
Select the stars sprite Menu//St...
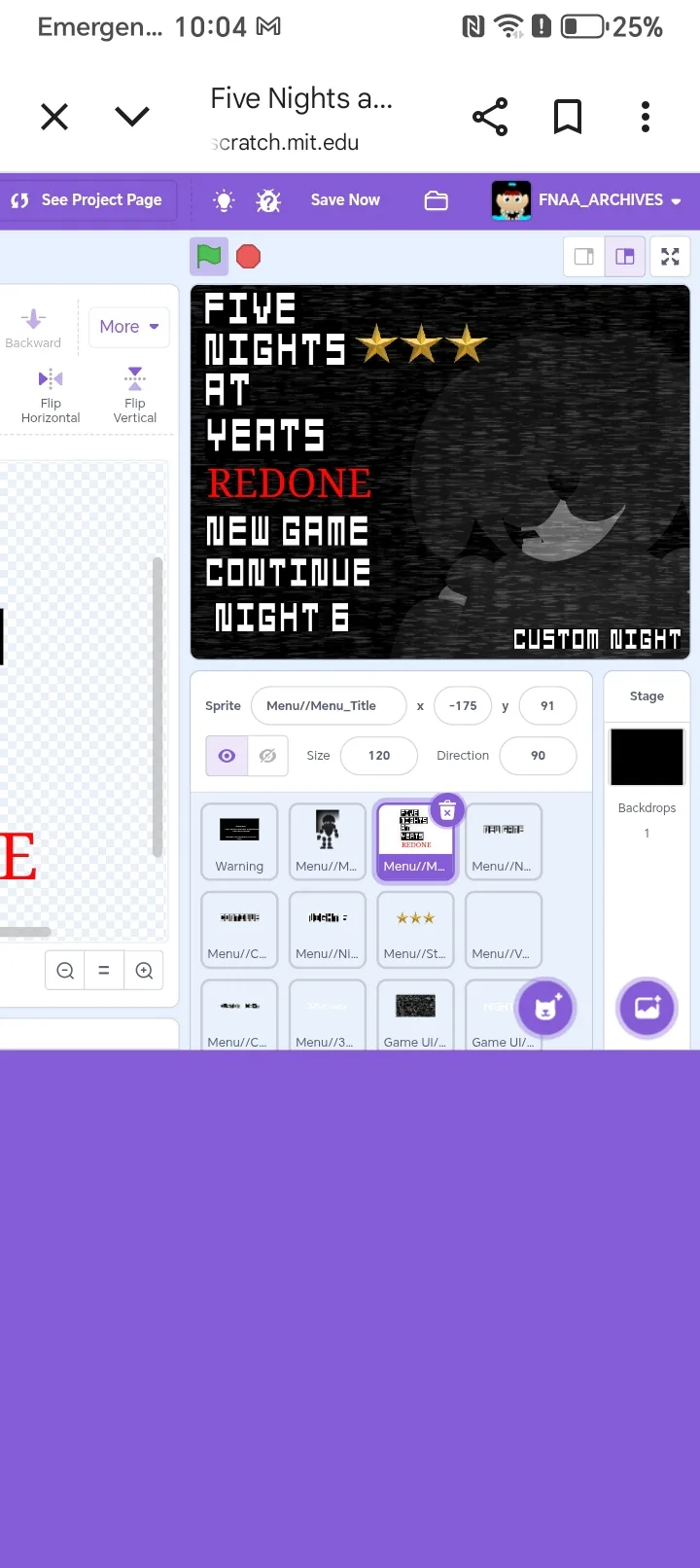coord(415,930)
